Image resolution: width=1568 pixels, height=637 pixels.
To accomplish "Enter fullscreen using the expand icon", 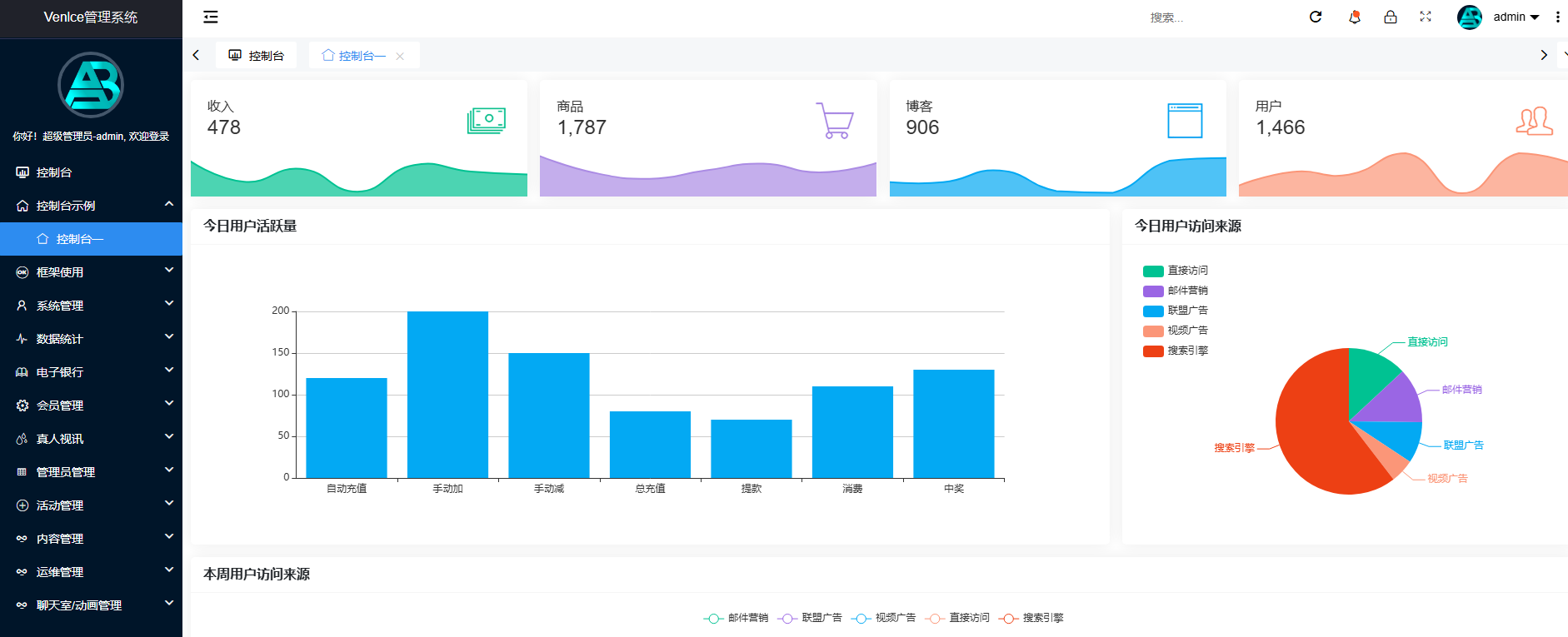I will coord(1426,17).
